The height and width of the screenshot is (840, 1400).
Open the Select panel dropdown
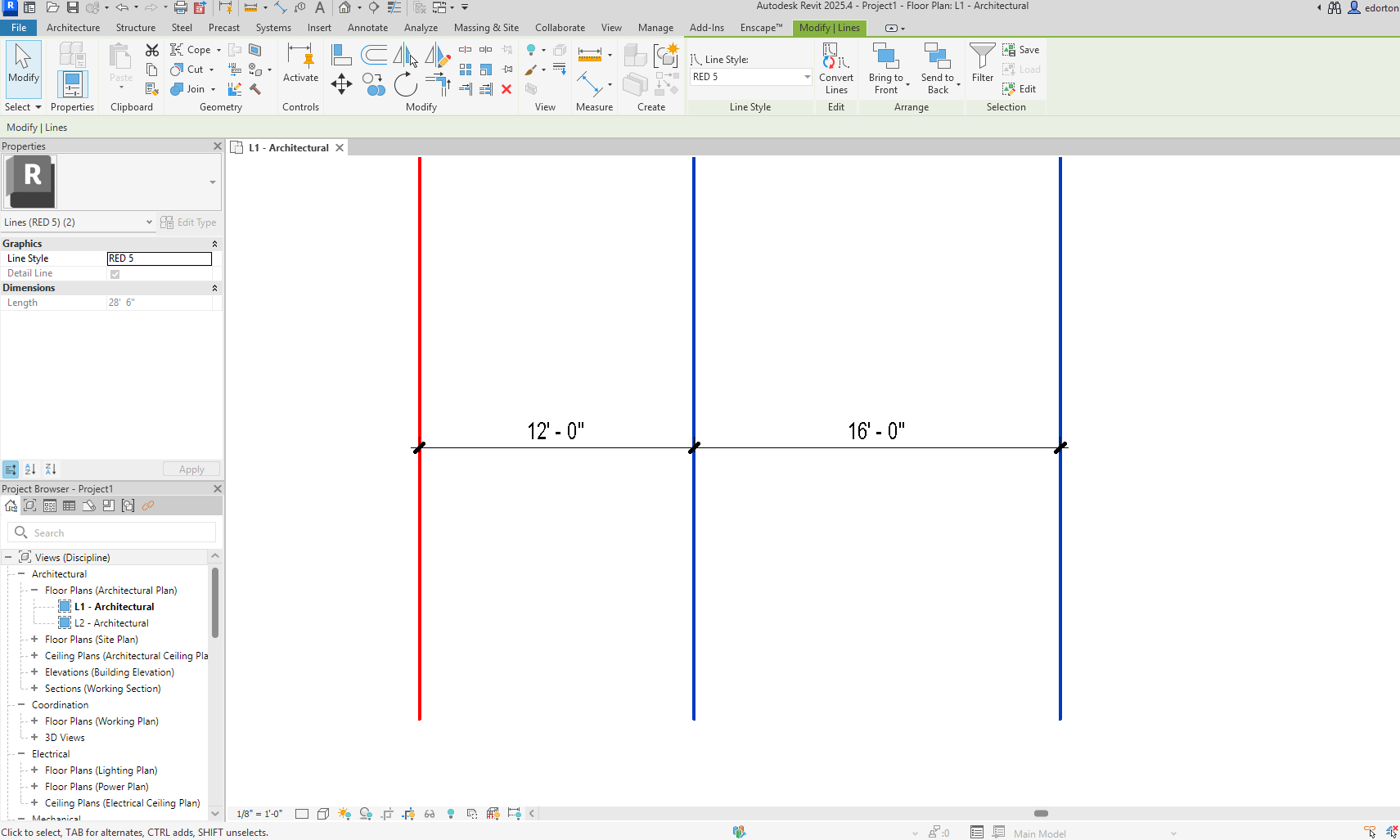pyautogui.click(x=23, y=107)
